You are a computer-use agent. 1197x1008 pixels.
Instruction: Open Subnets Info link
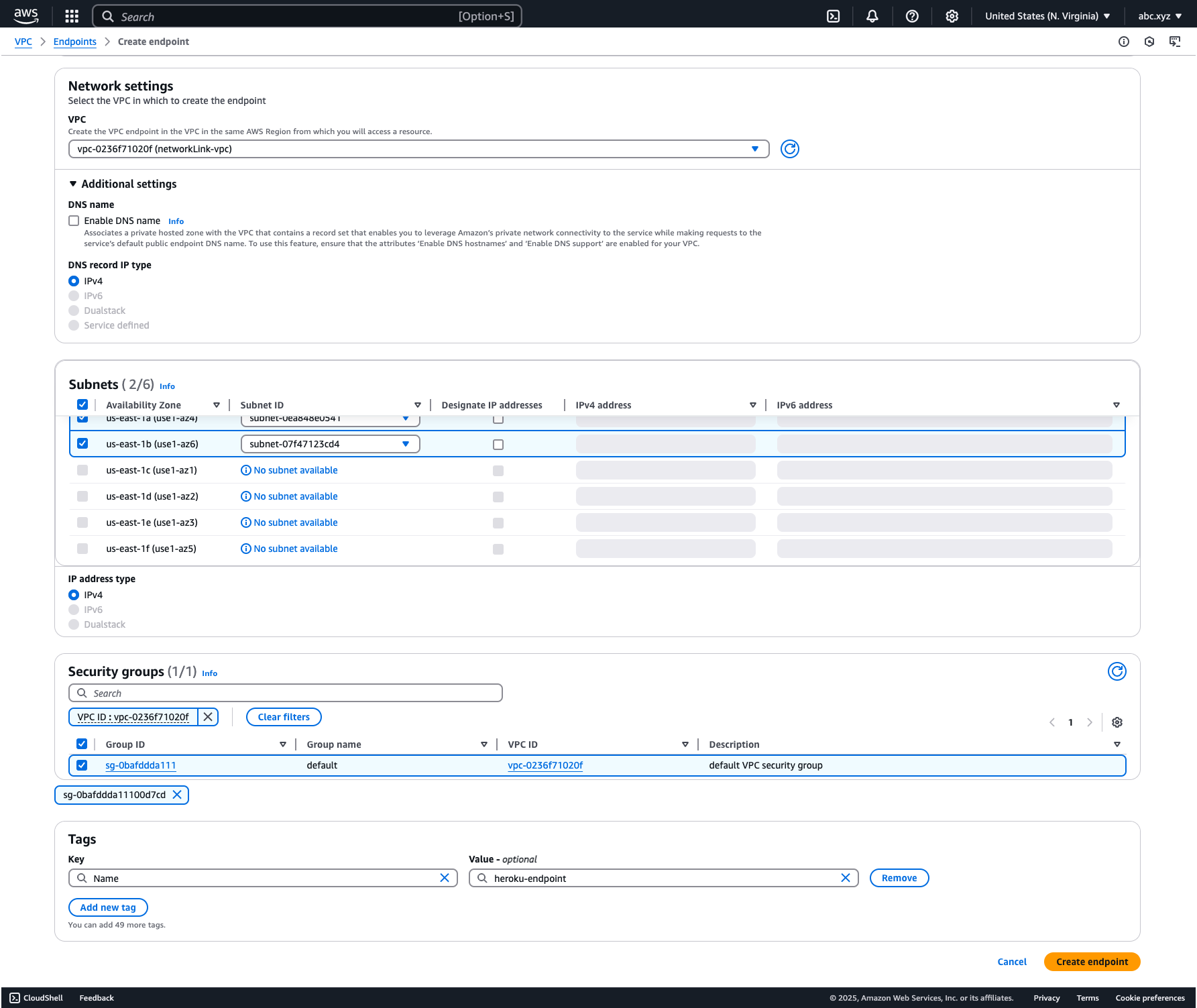coord(168,386)
